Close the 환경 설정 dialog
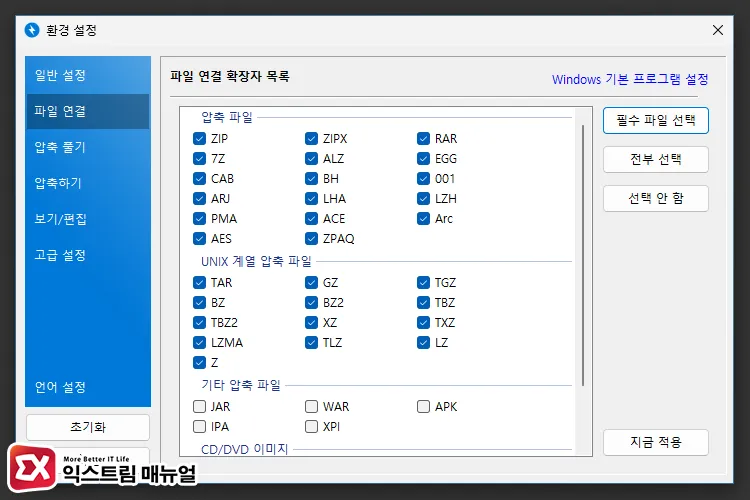The image size is (750, 500). tap(717, 30)
